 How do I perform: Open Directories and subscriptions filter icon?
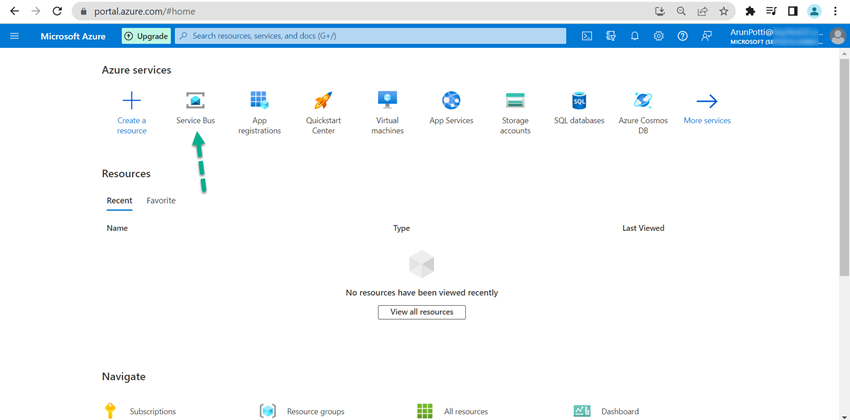tap(611, 36)
